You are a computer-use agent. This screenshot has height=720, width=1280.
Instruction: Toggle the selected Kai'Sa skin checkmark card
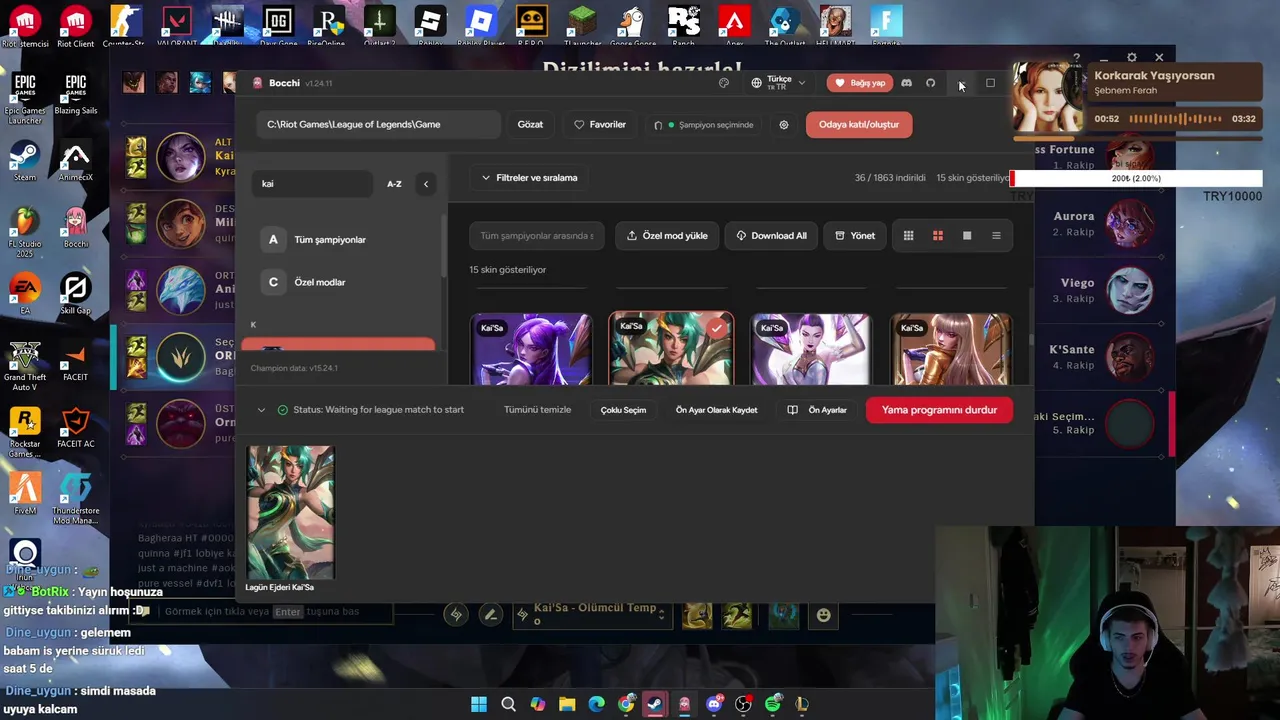coord(671,348)
